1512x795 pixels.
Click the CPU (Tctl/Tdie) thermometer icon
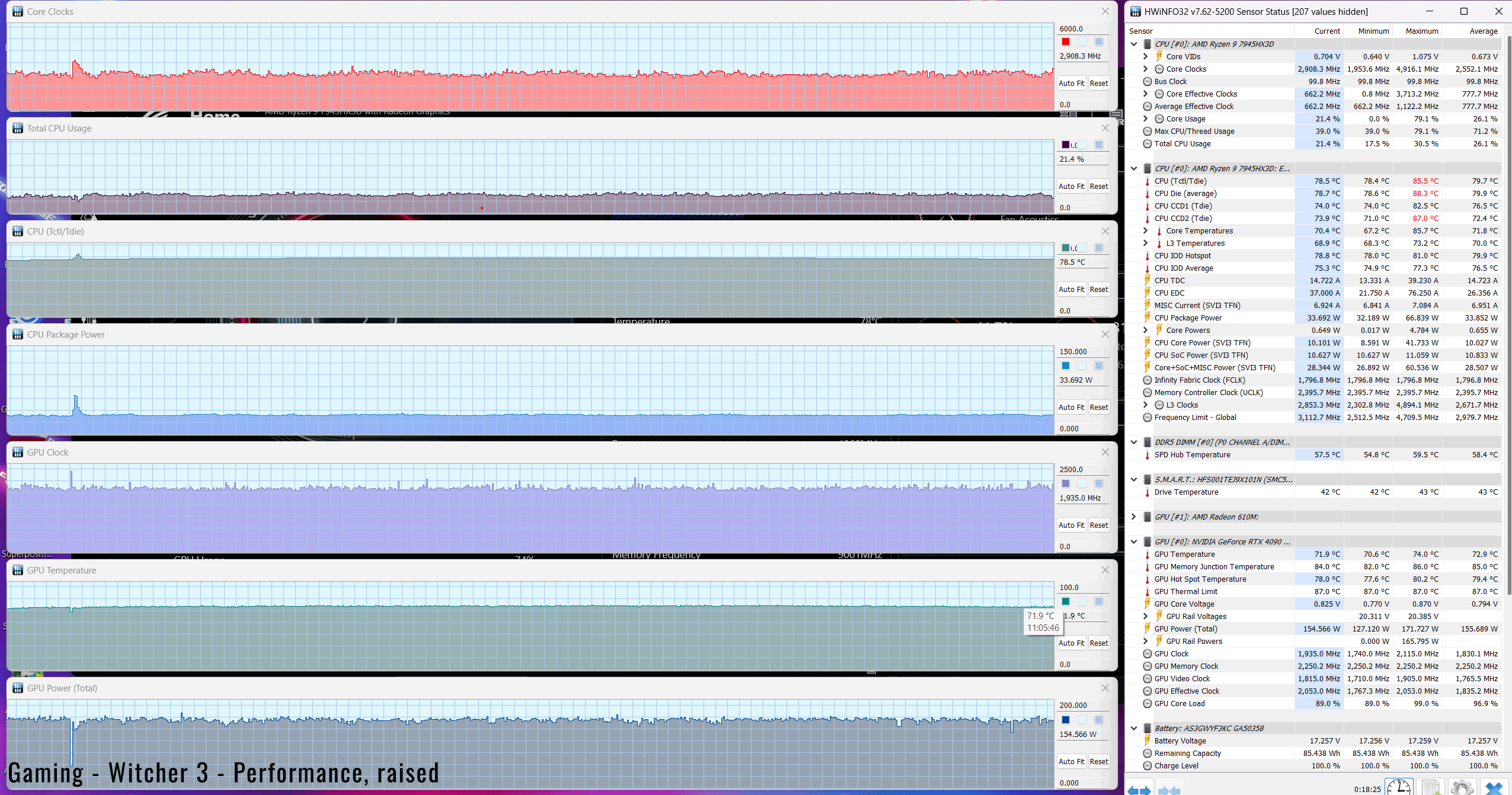1147,181
